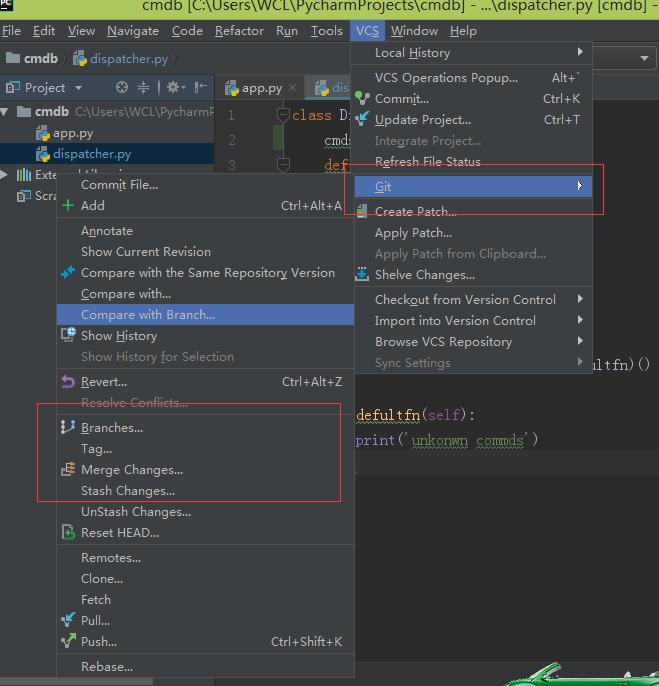
Task: Open the Window menu
Action: point(414,31)
